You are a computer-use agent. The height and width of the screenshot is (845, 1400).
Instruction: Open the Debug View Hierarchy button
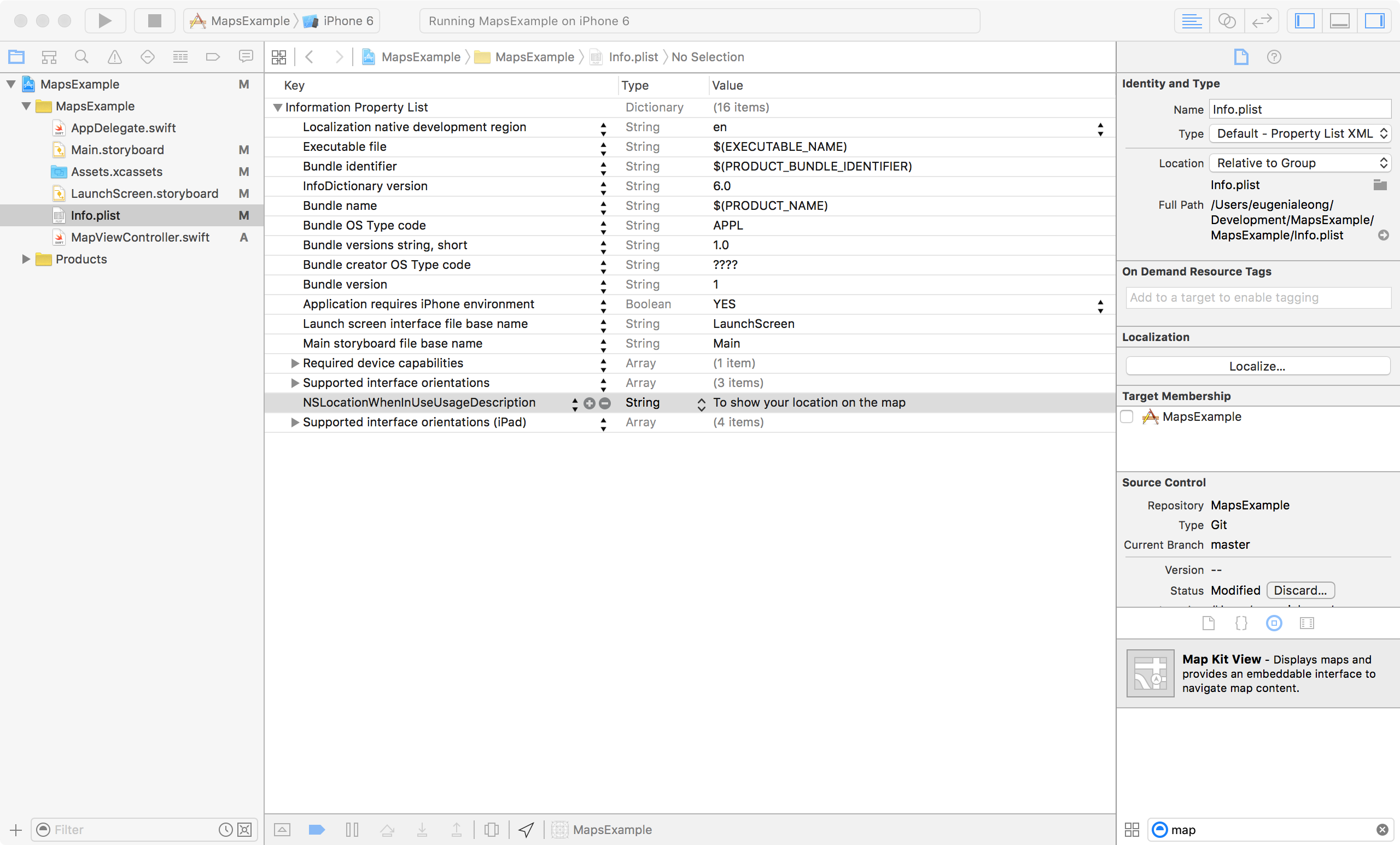pyautogui.click(x=492, y=830)
